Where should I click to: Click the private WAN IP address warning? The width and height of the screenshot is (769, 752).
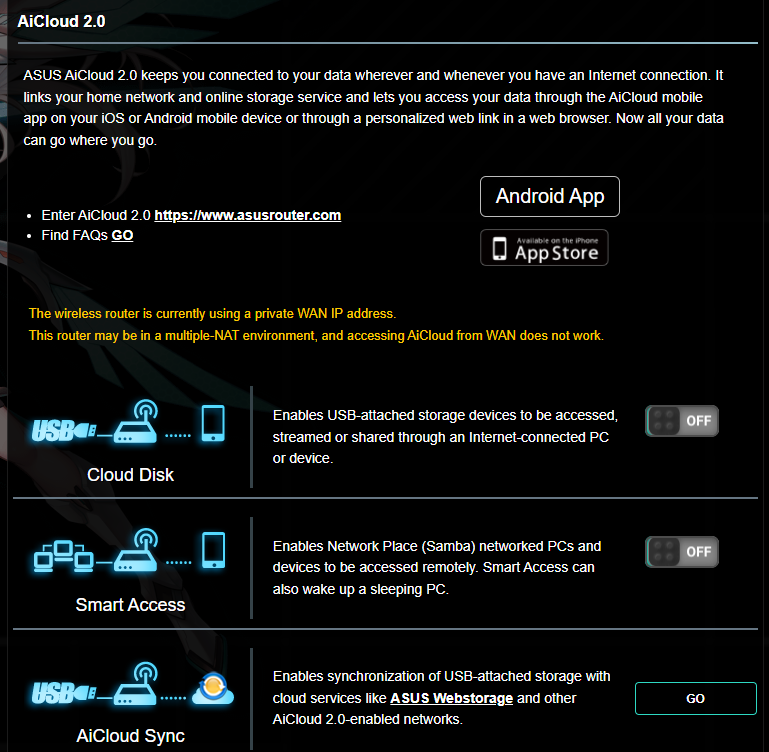212,313
